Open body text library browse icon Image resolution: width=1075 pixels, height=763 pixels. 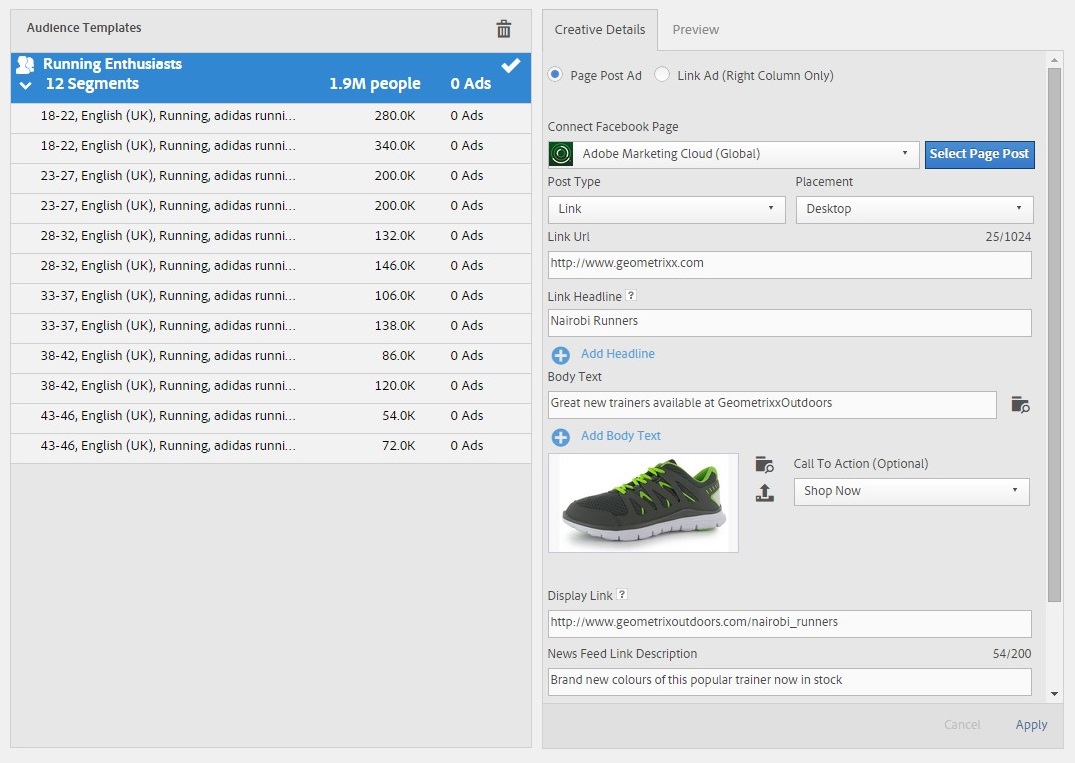[x=1019, y=404]
